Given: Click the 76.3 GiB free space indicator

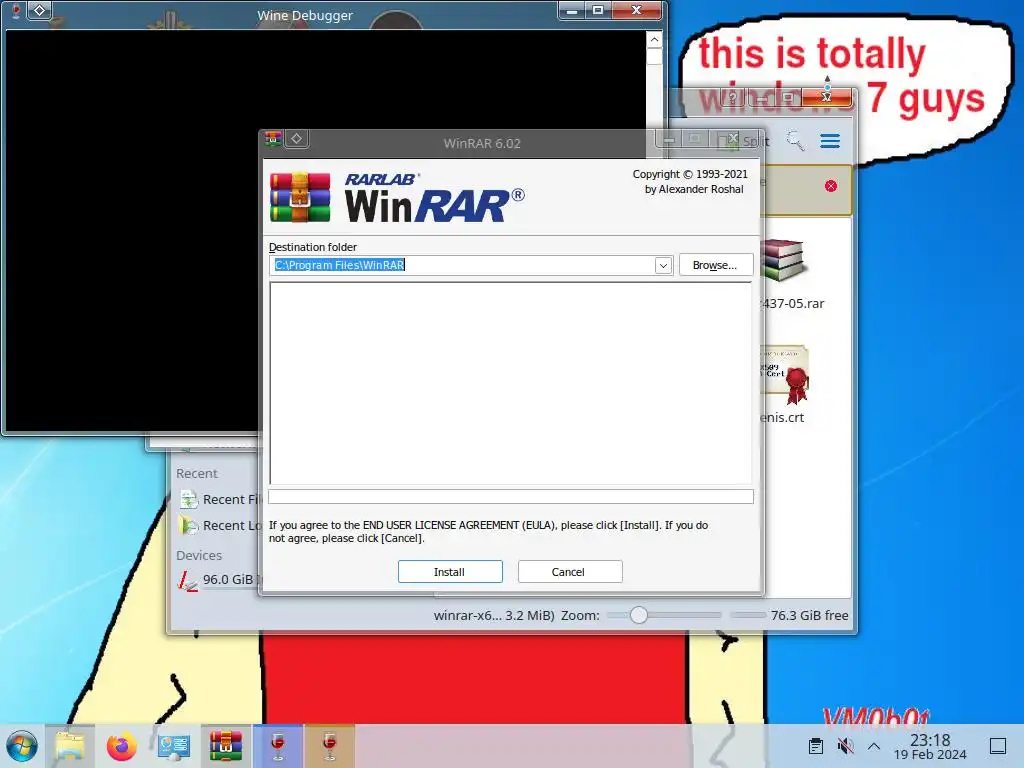Looking at the screenshot, I should click(809, 615).
